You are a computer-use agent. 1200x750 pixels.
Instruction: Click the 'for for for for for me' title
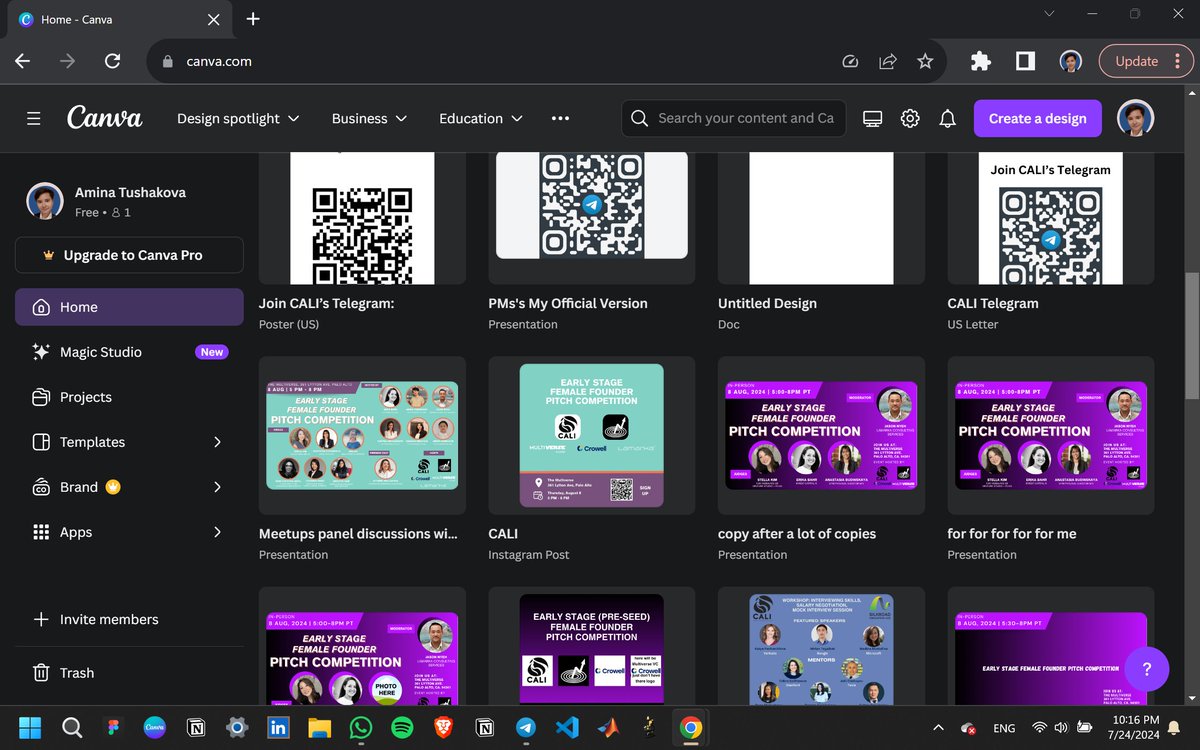pos(1012,534)
